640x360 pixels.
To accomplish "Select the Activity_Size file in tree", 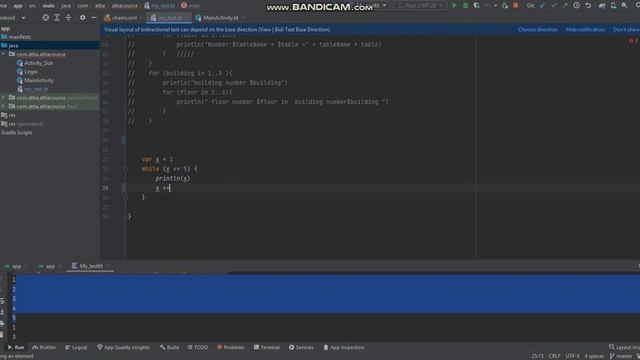I will (34, 63).
